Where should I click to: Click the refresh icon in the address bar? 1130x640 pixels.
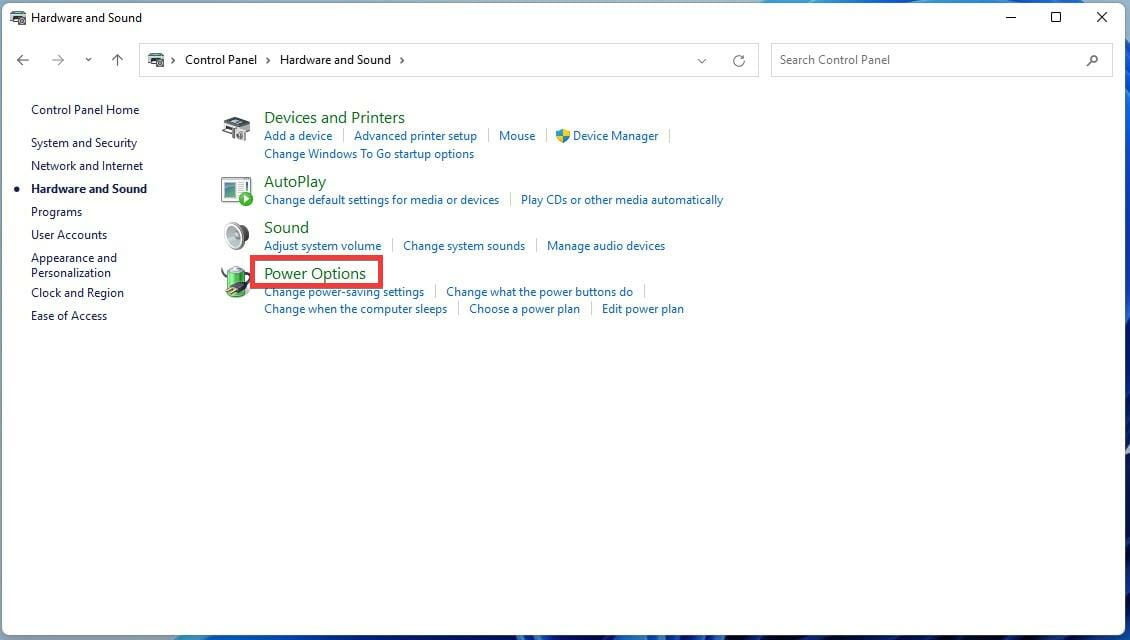pos(739,60)
